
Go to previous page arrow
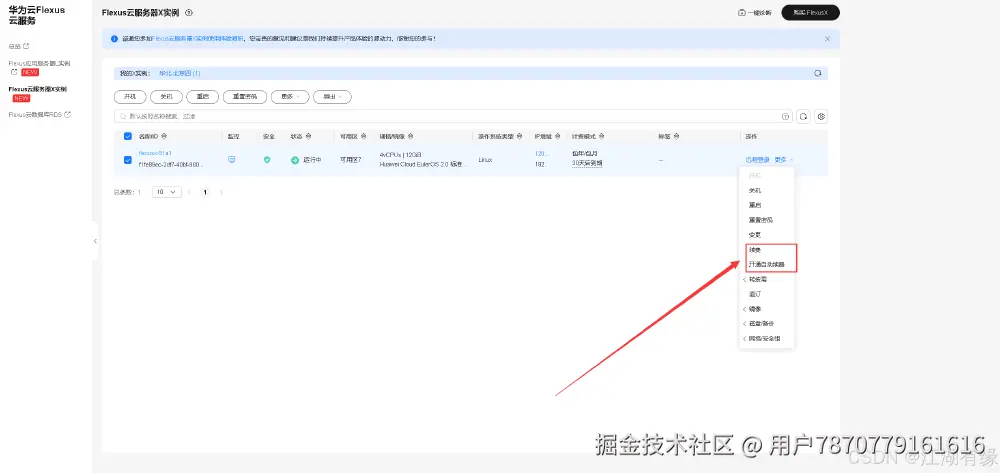coord(189,192)
